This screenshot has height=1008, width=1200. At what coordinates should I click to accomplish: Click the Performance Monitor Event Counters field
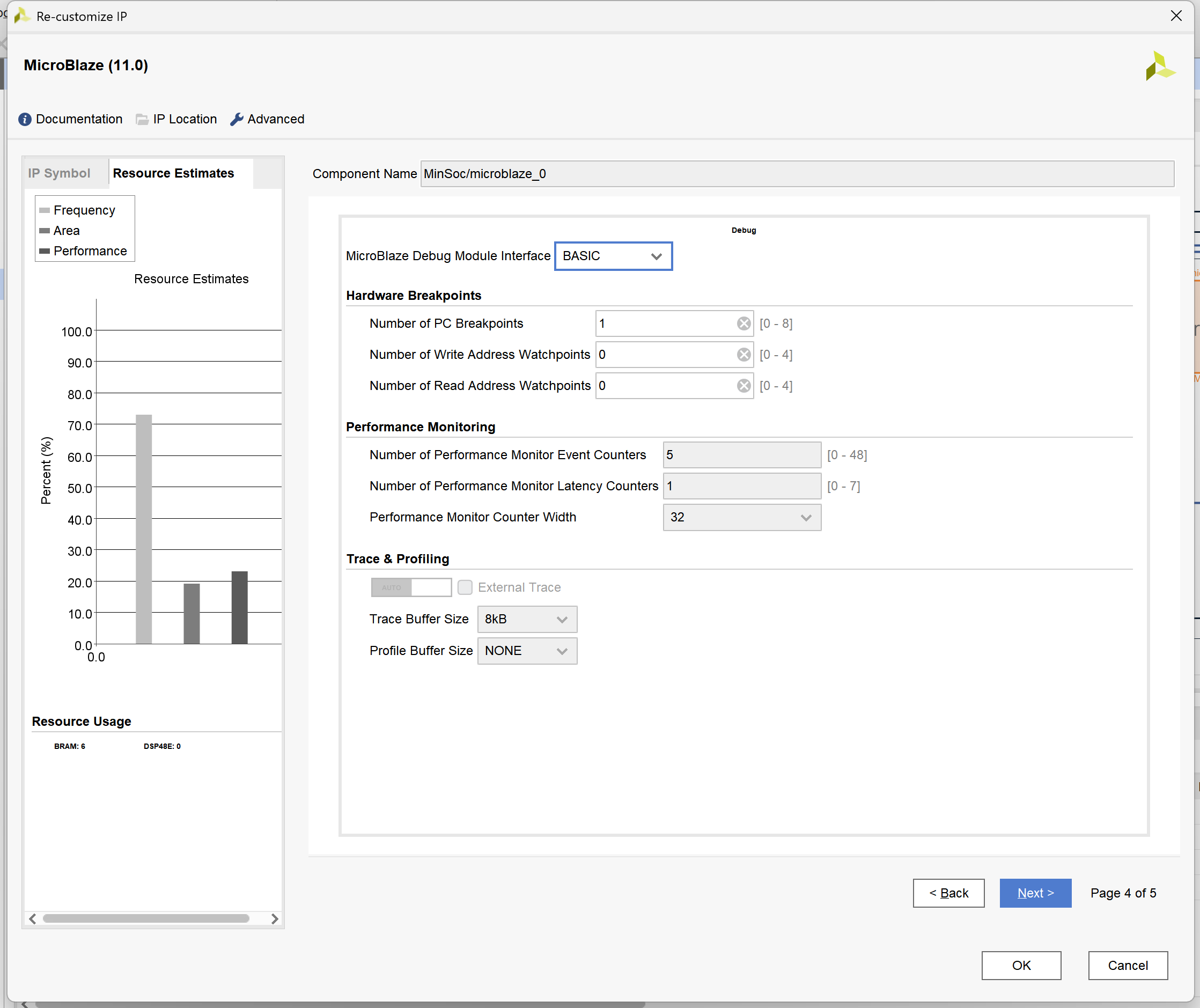pyautogui.click(x=742, y=455)
